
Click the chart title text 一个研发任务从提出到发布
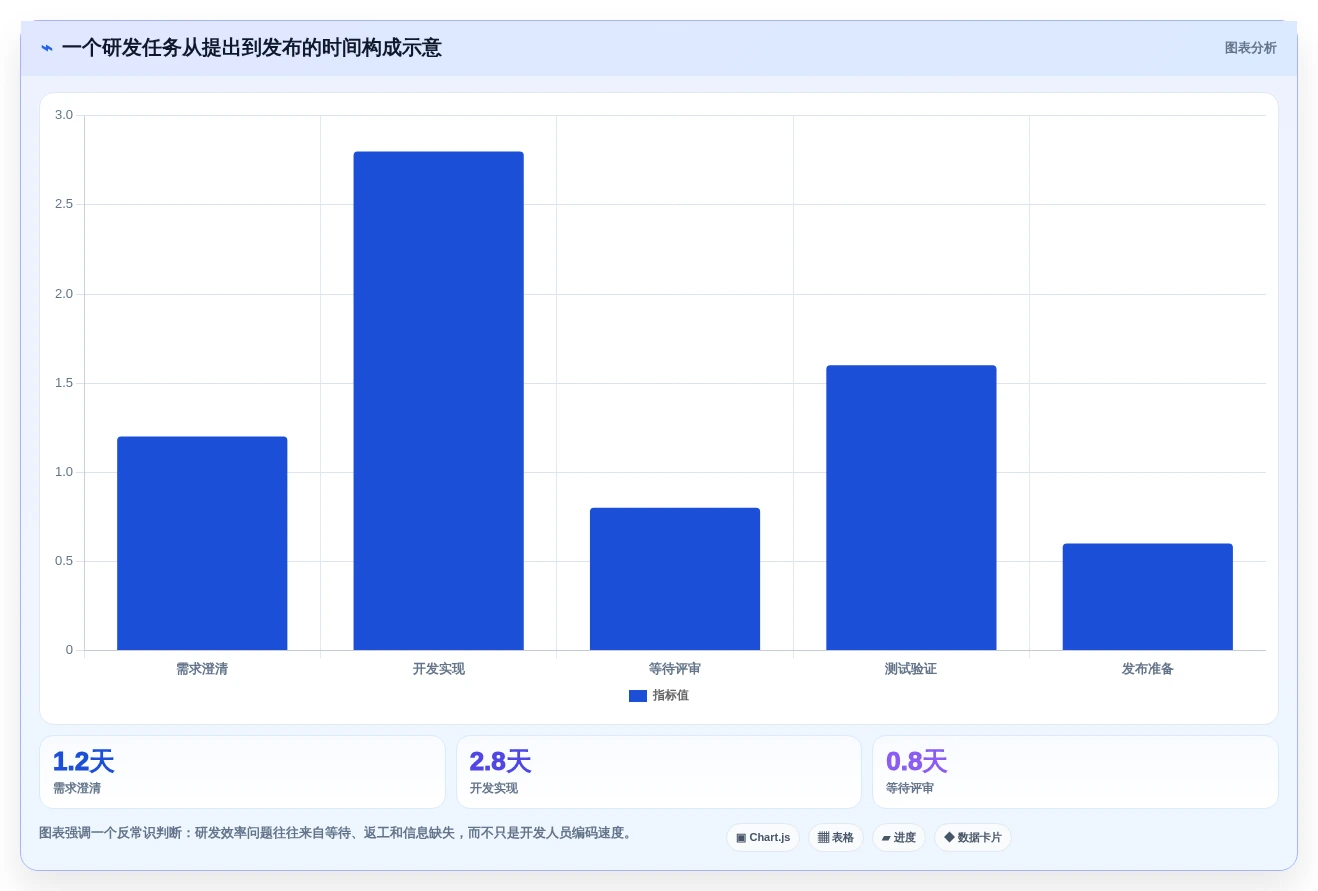(251, 48)
